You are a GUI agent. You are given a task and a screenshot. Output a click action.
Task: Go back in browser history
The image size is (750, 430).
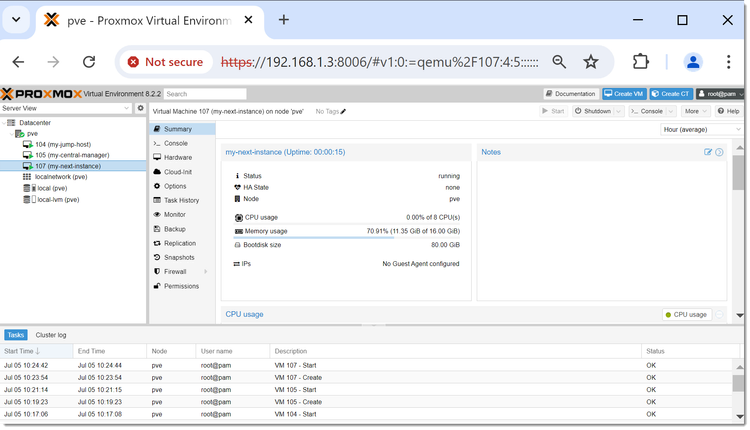tap(19, 62)
